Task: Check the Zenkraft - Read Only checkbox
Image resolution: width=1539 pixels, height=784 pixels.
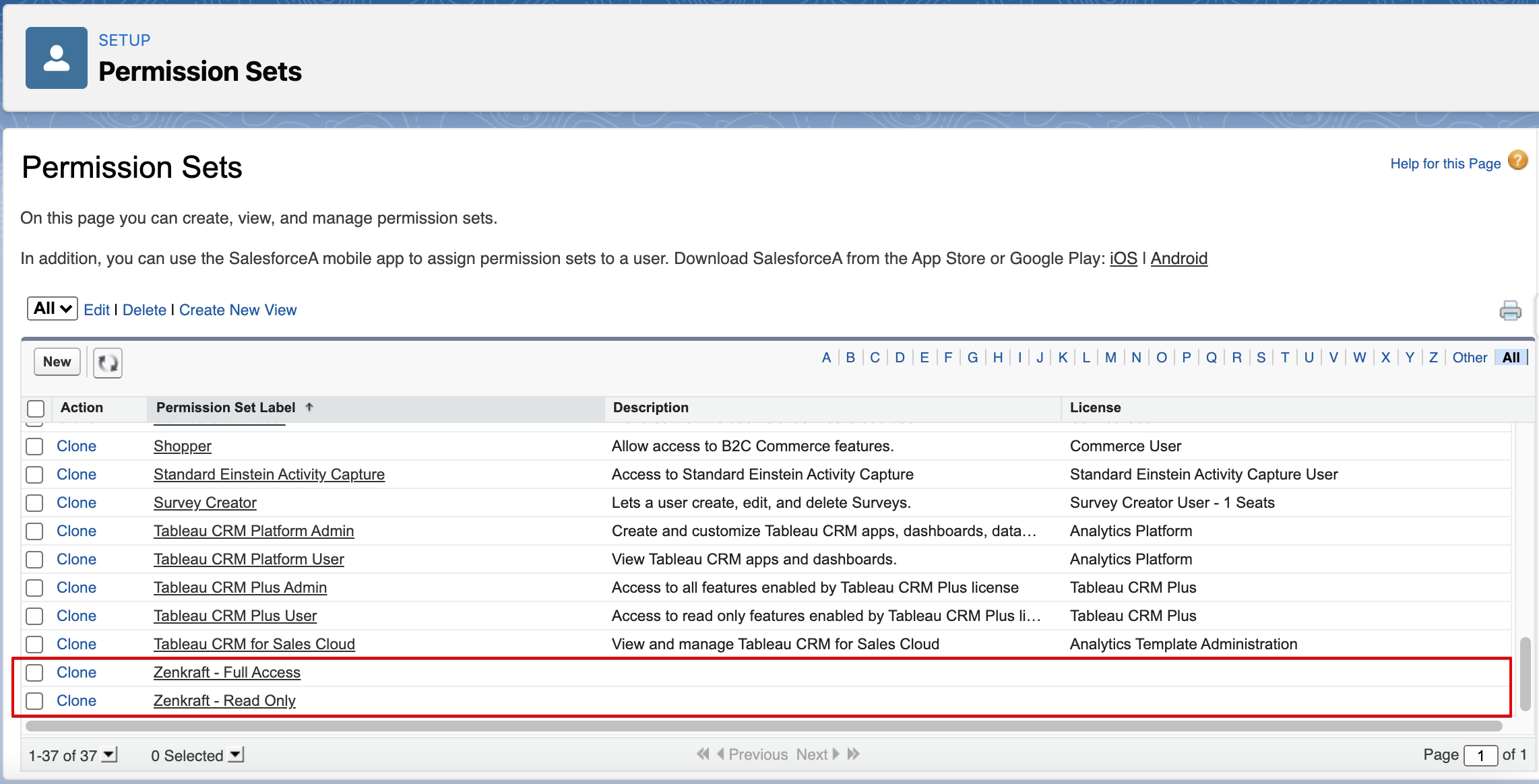Action: pyautogui.click(x=34, y=701)
